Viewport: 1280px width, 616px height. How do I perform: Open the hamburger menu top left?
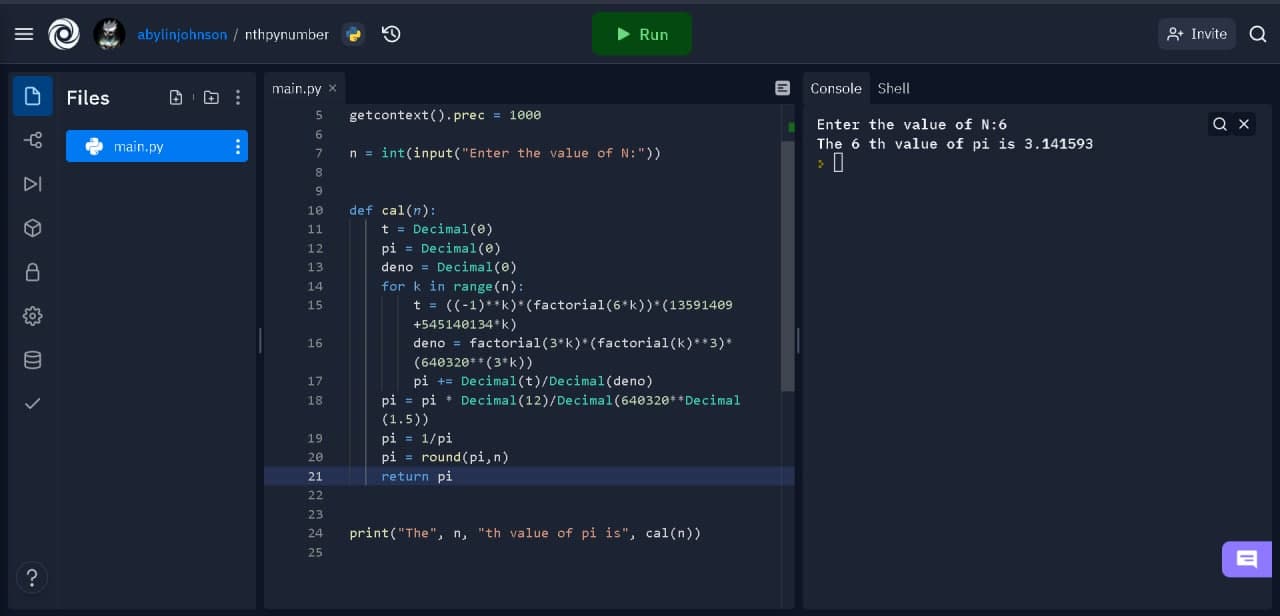click(x=24, y=33)
